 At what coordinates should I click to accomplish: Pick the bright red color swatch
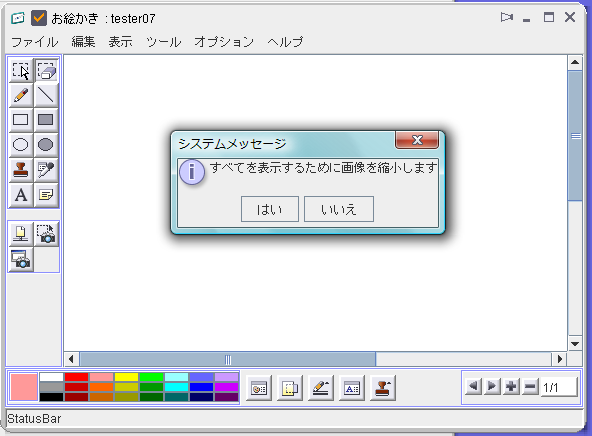(76, 377)
